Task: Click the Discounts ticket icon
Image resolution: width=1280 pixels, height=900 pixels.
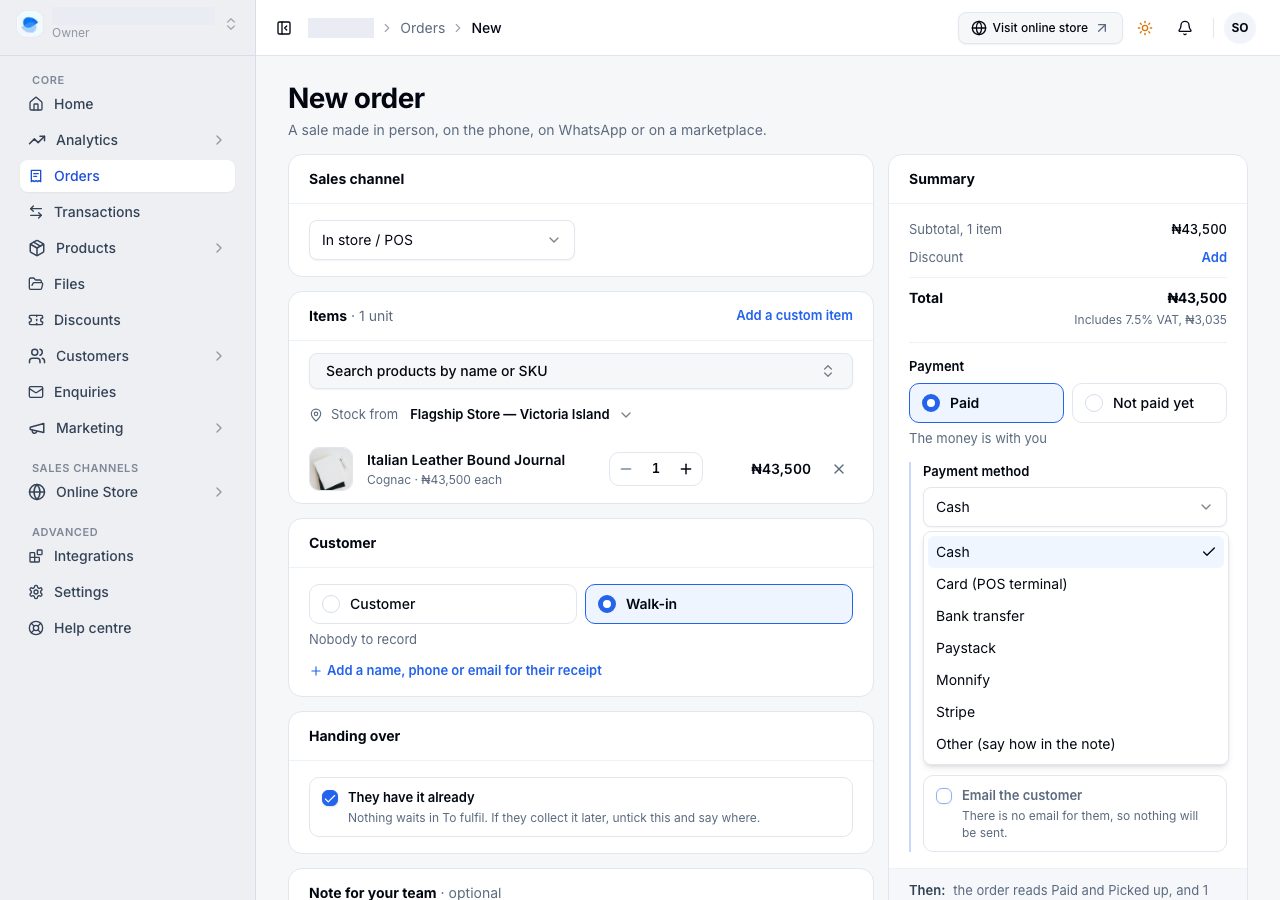Action: coord(37,320)
